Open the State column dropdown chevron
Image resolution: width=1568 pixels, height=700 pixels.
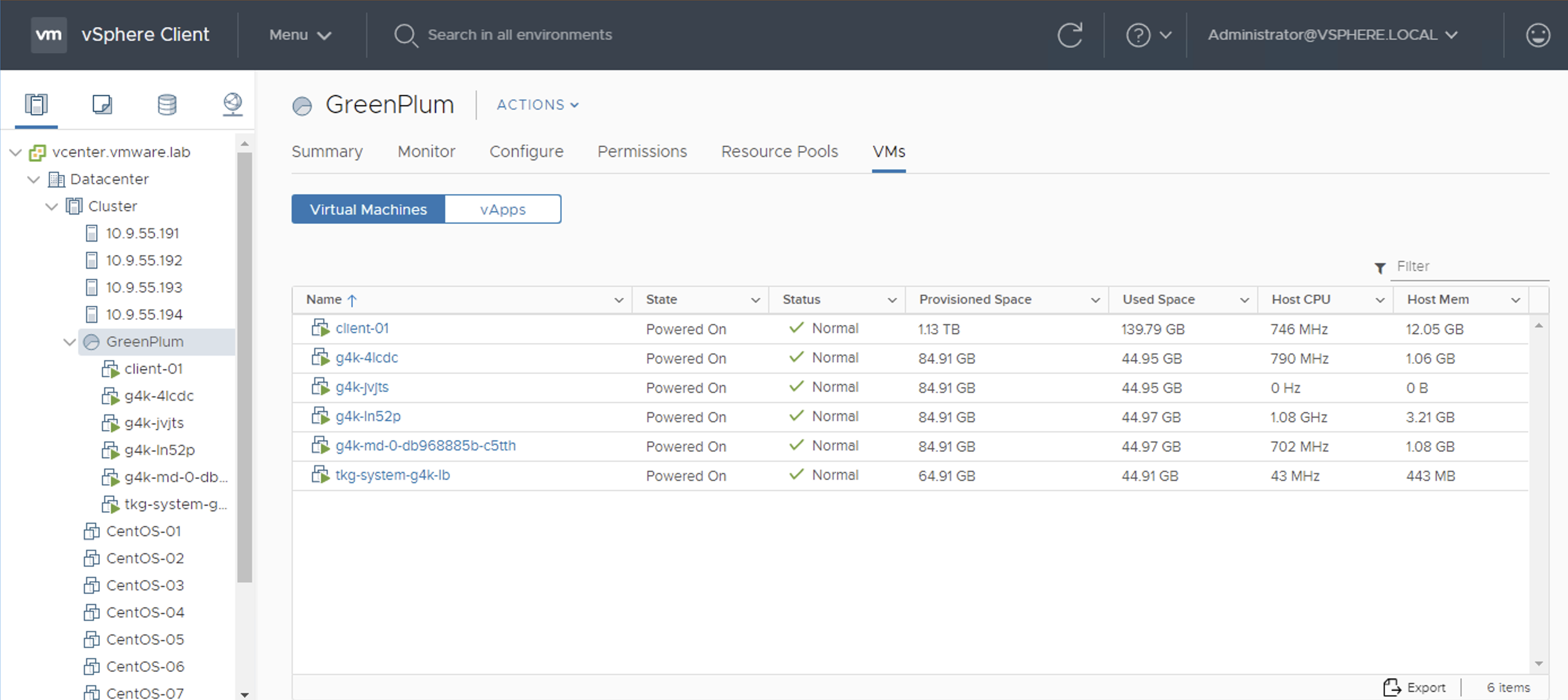(x=755, y=300)
